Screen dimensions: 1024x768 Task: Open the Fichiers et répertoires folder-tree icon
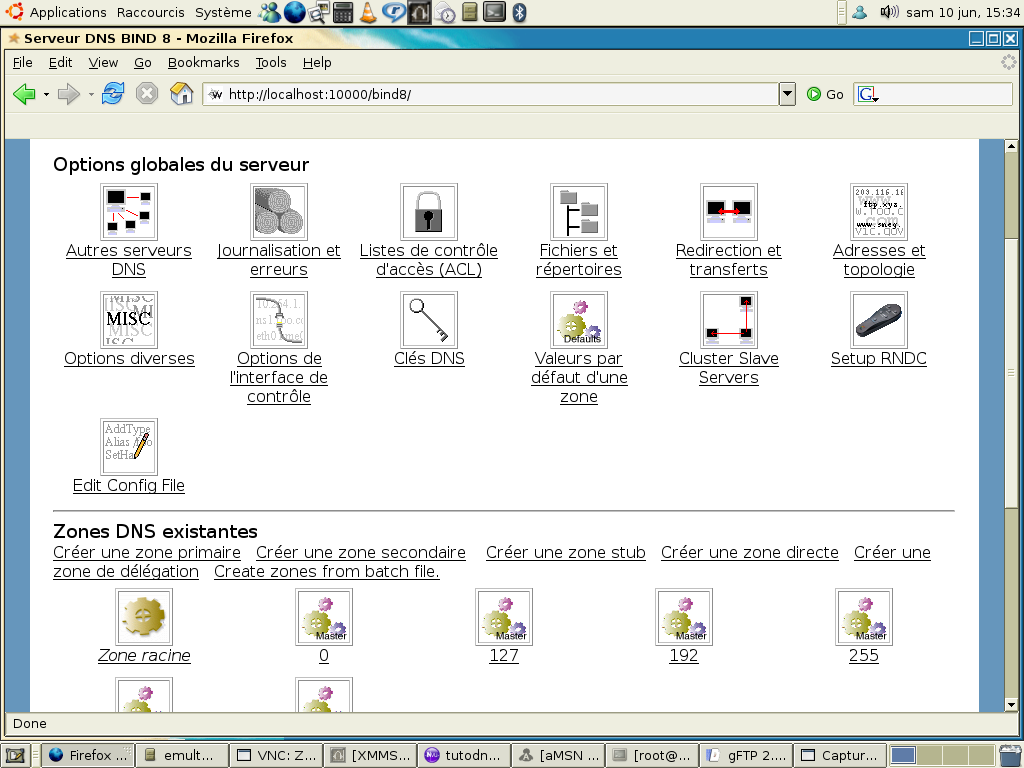pyautogui.click(x=579, y=212)
